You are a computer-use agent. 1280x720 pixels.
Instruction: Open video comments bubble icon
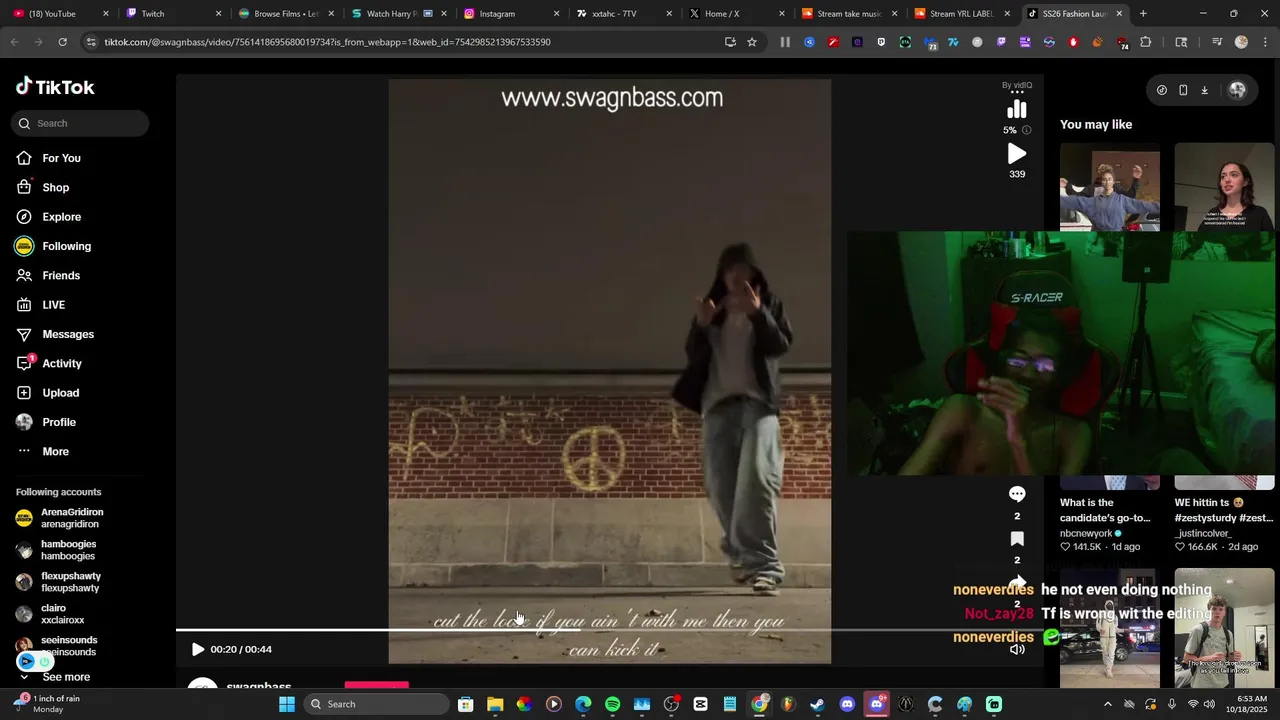click(1017, 494)
